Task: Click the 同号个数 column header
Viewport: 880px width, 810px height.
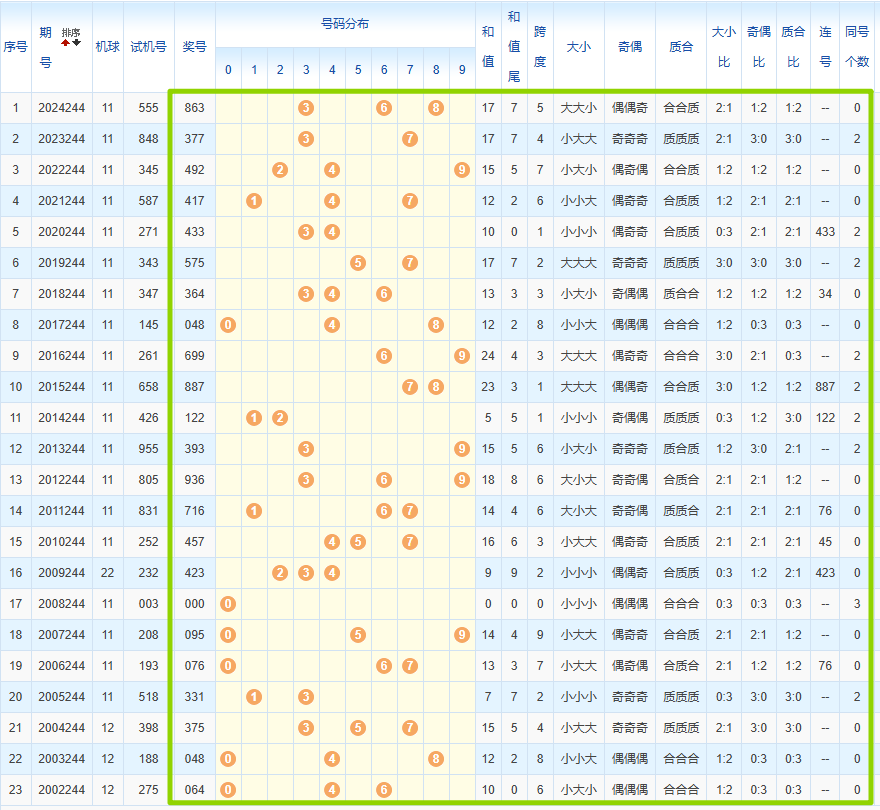Action: 856,46
